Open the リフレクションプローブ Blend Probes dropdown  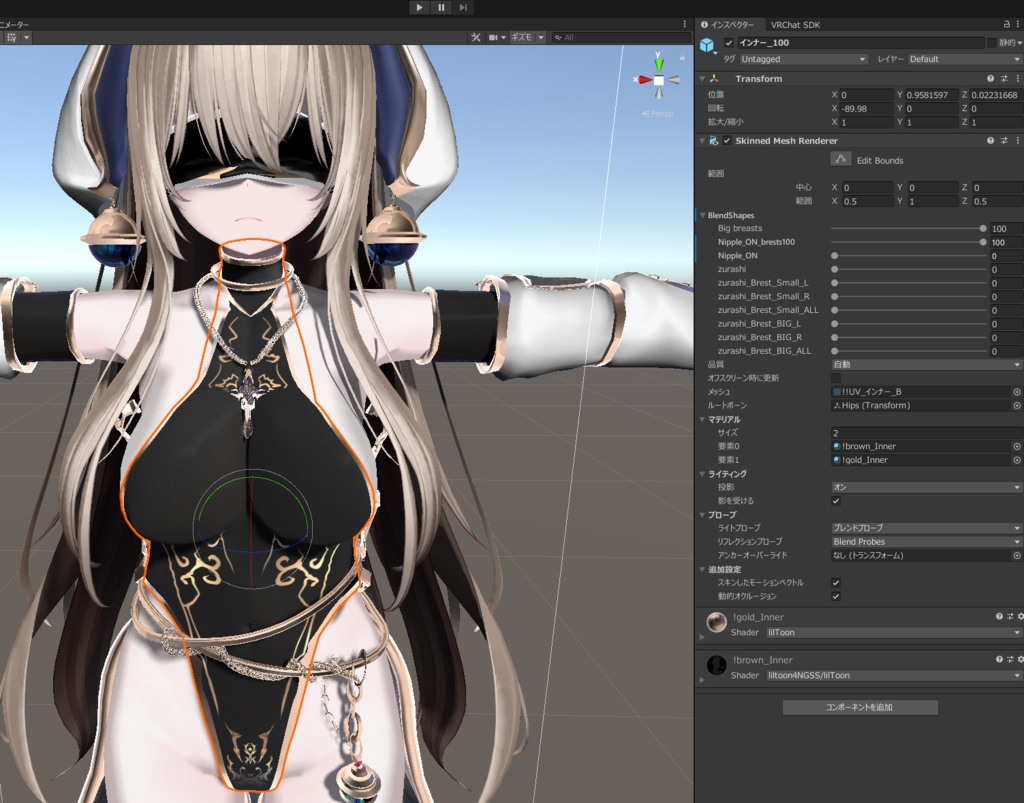click(x=926, y=541)
